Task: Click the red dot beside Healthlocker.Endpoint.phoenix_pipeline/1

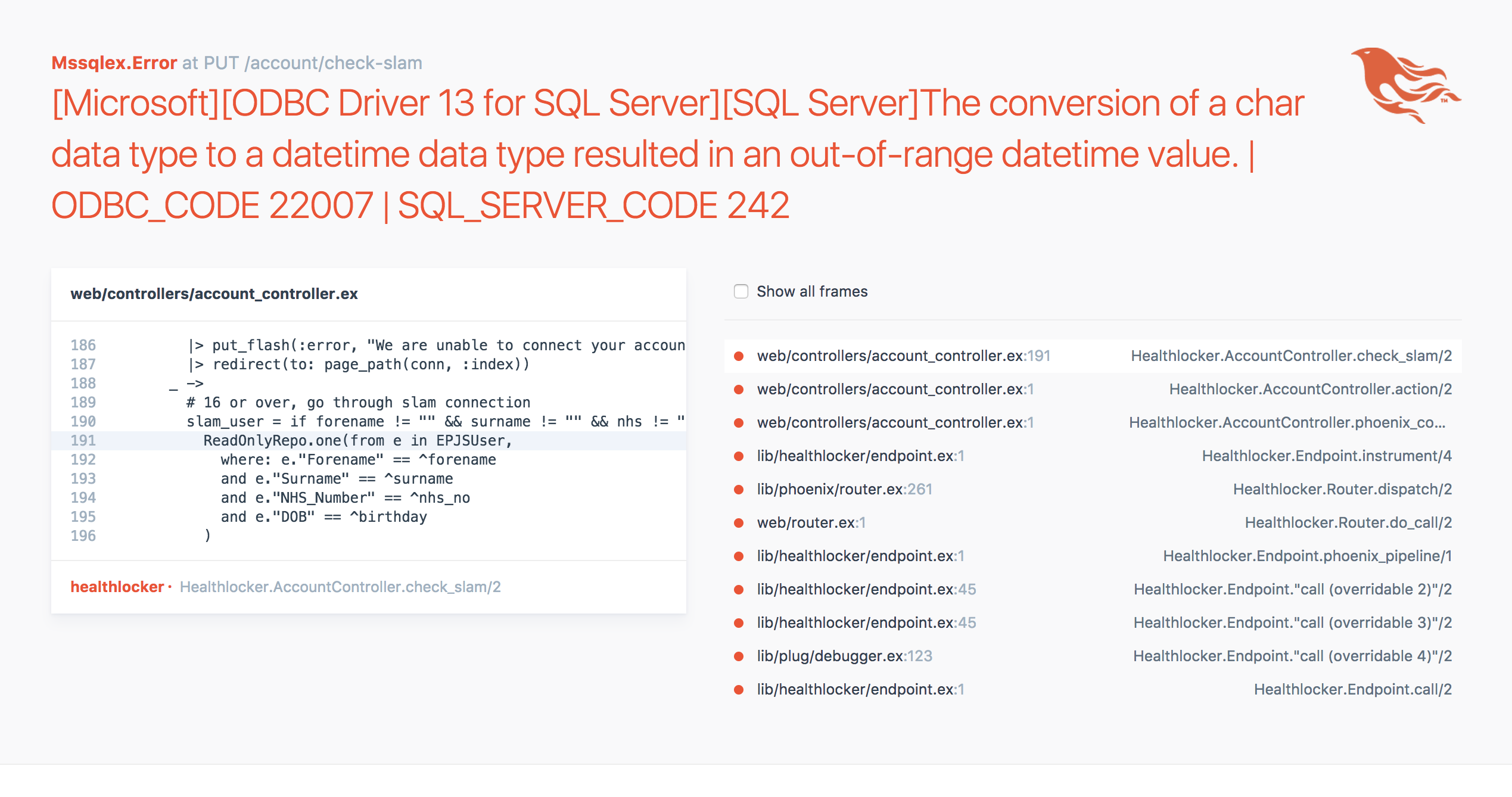Action: [740, 556]
